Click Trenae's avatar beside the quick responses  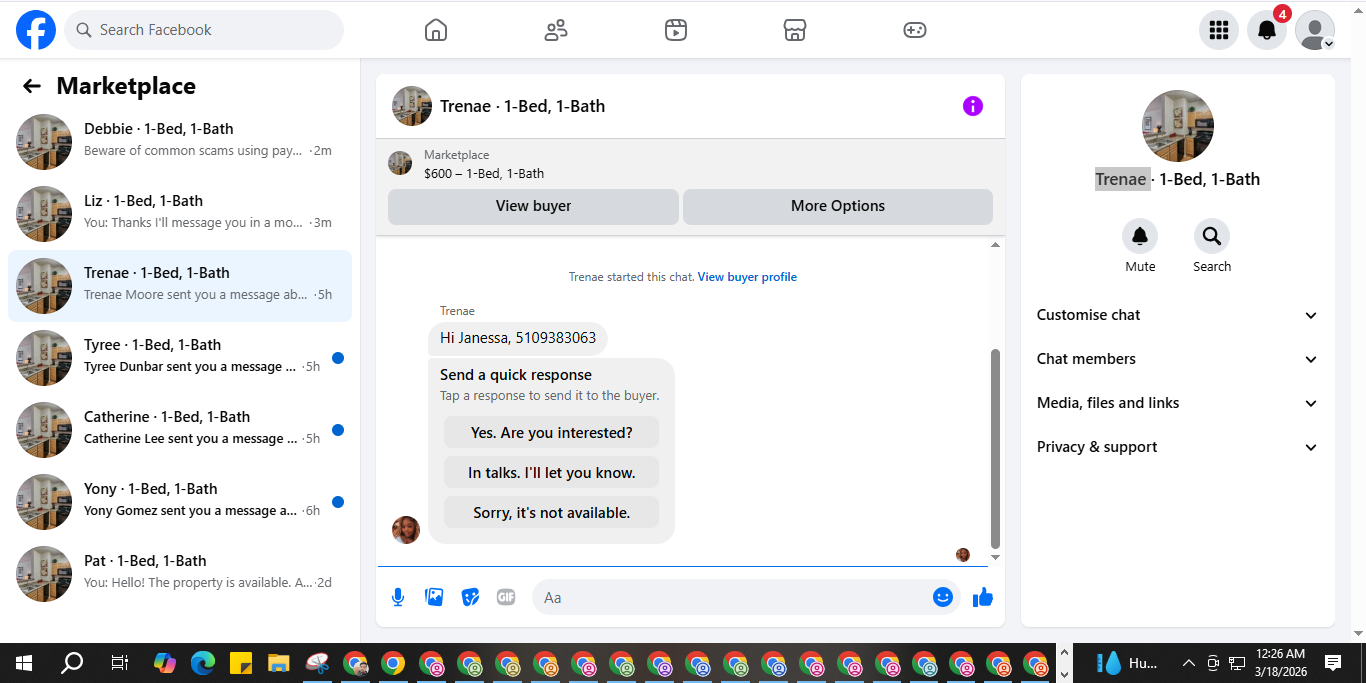pos(406,530)
